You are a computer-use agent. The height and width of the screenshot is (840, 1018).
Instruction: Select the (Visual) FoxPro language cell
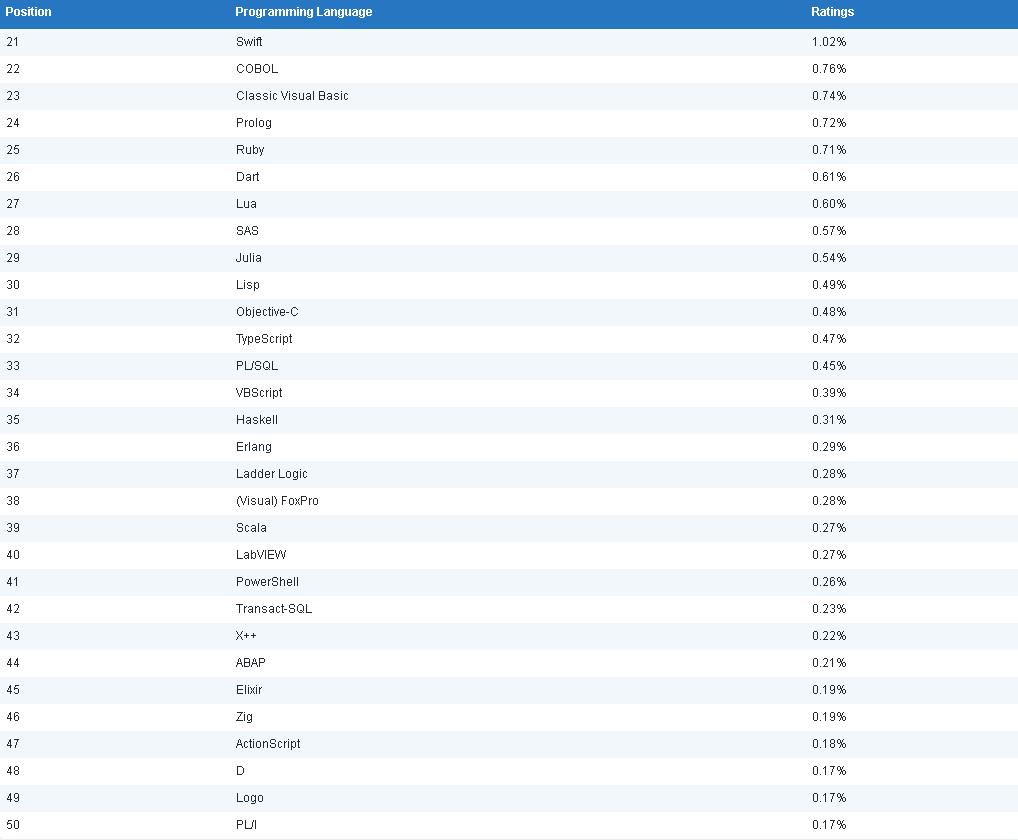(277, 501)
